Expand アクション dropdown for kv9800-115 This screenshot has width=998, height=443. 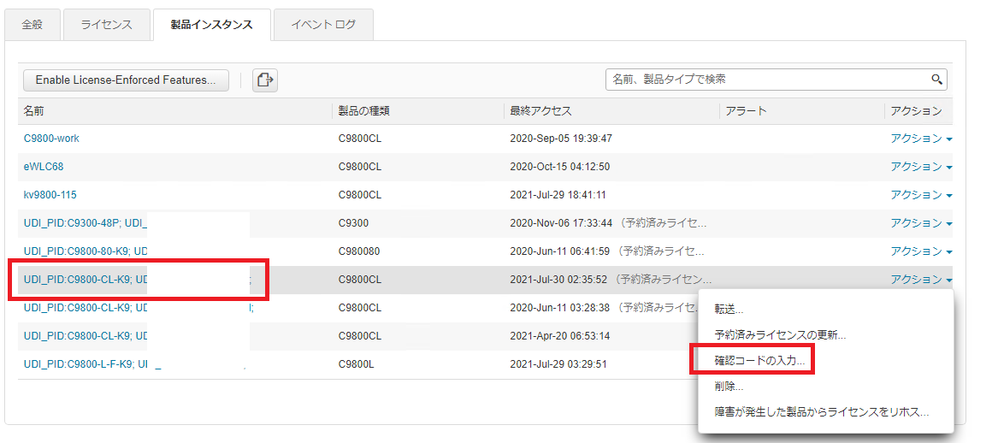pos(921,195)
